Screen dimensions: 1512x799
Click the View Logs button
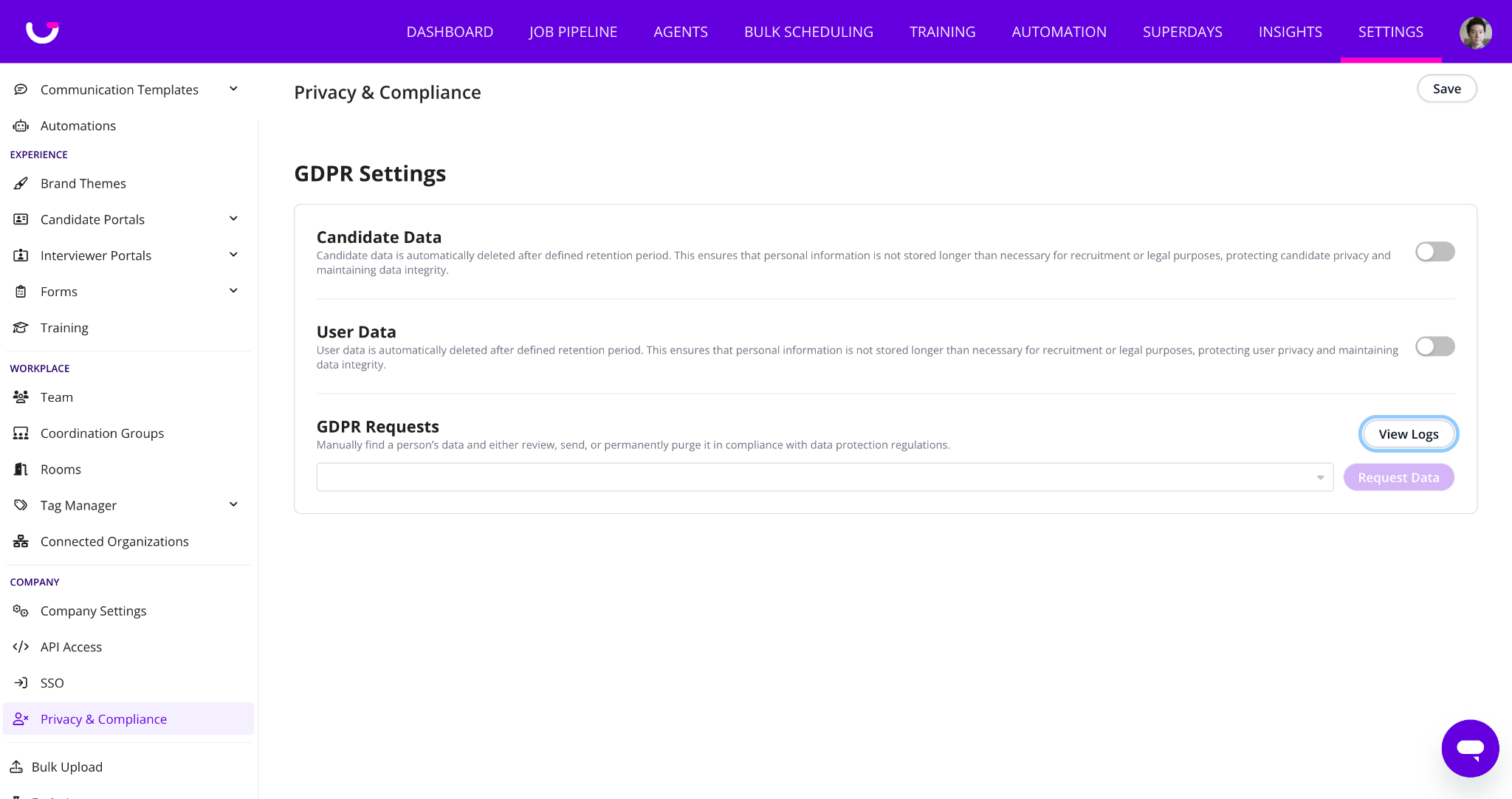point(1408,434)
